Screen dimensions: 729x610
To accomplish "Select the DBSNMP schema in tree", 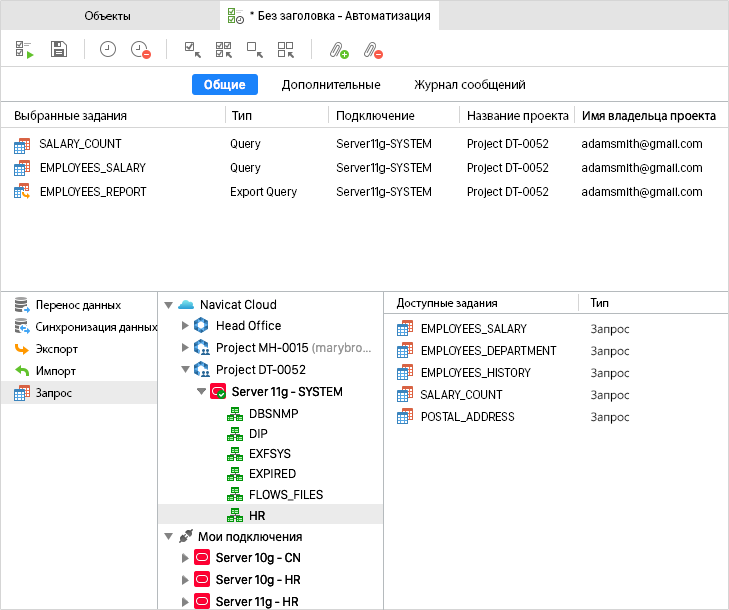I will 273,413.
